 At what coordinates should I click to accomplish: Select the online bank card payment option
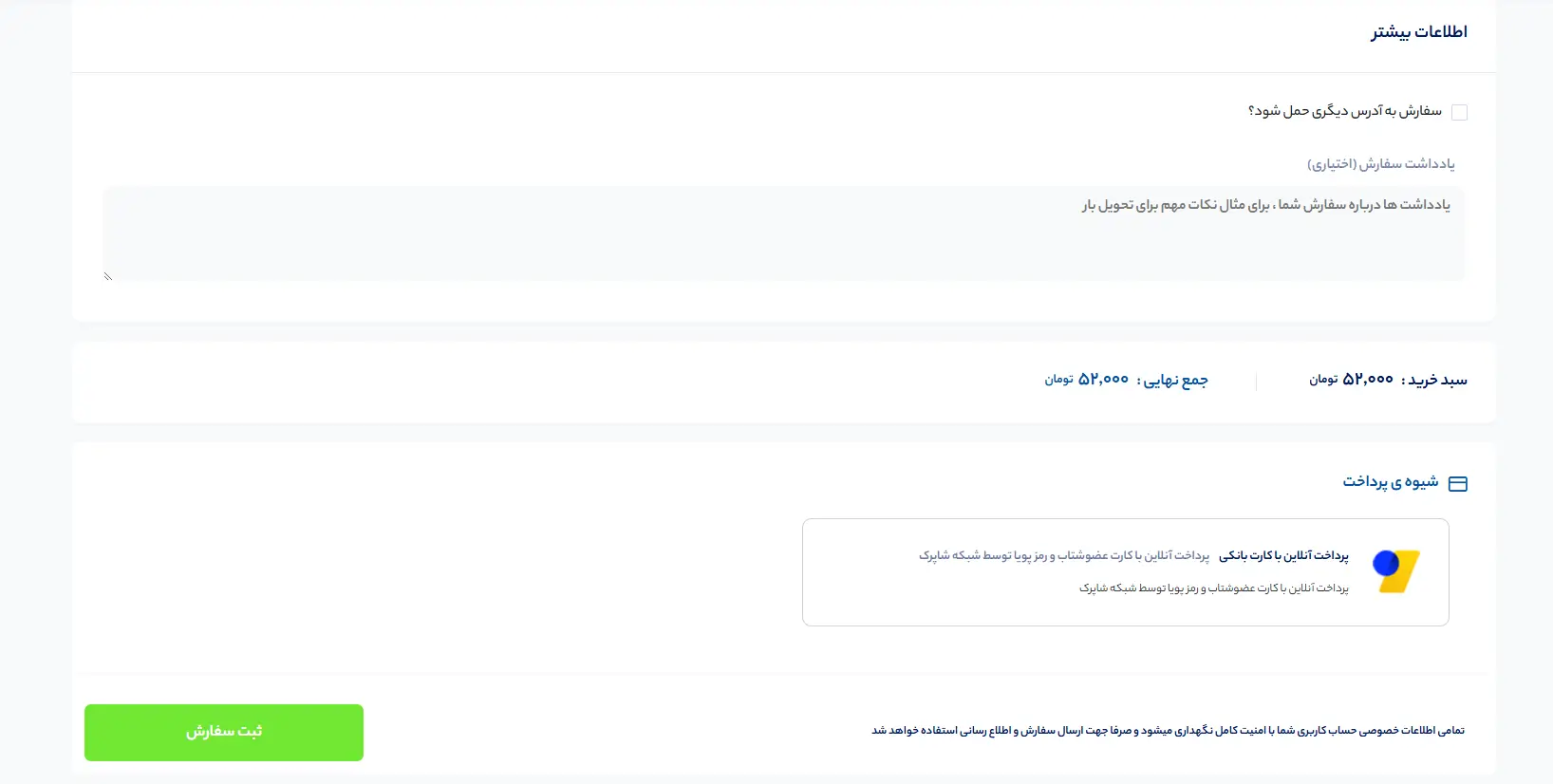coord(1125,572)
